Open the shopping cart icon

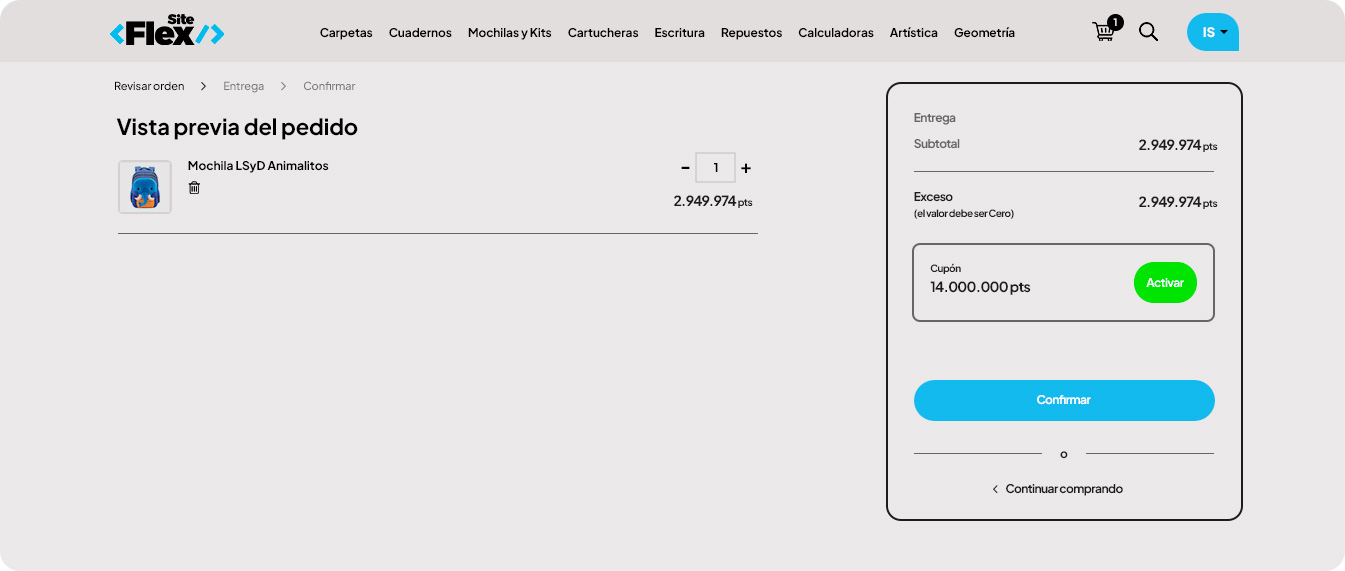click(1104, 32)
